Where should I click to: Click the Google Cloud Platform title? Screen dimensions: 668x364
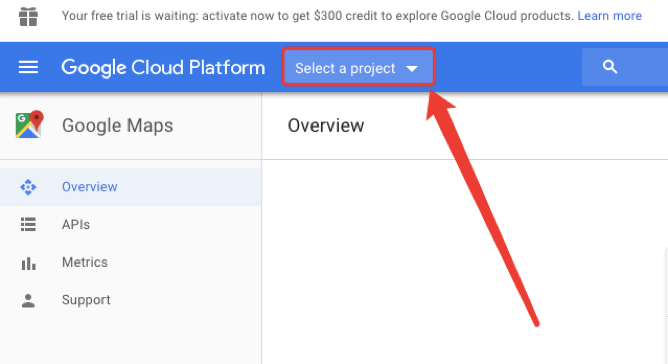(163, 68)
